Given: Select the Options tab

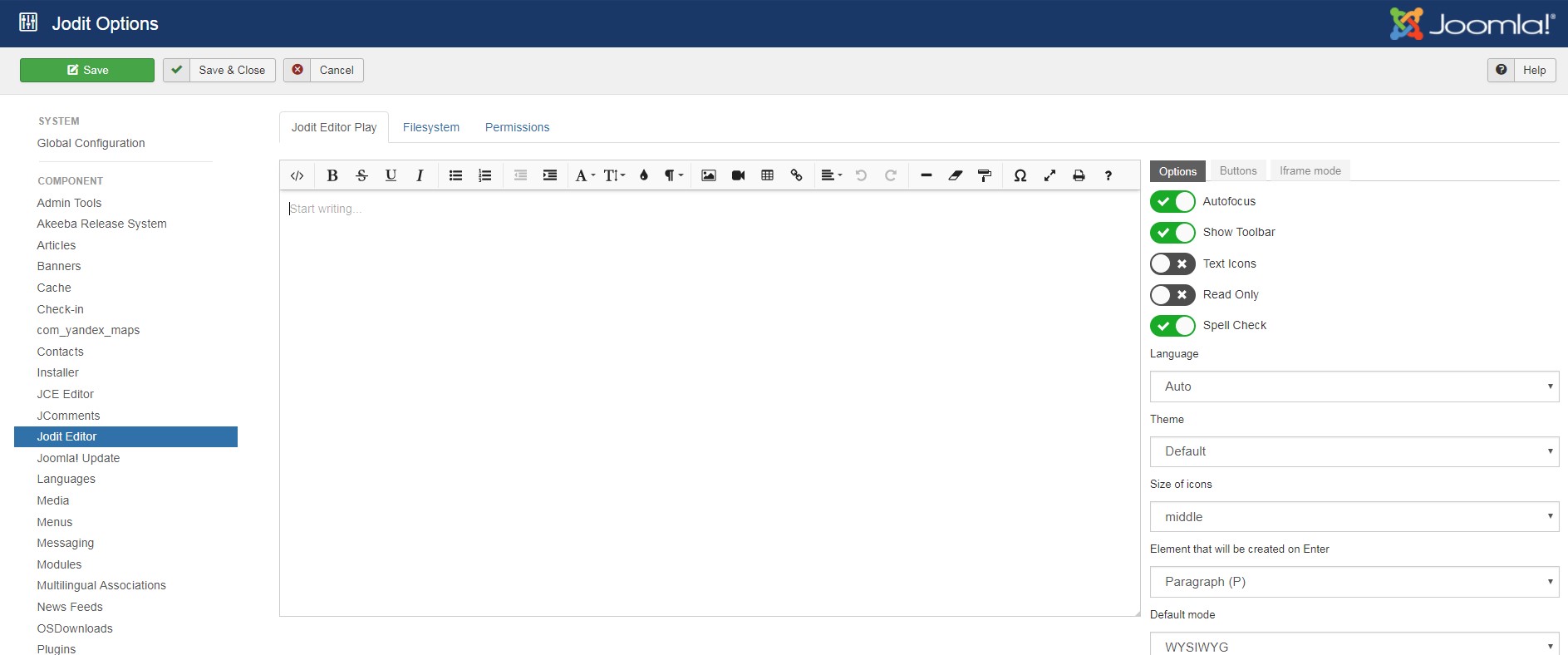Looking at the screenshot, I should tap(1177, 171).
